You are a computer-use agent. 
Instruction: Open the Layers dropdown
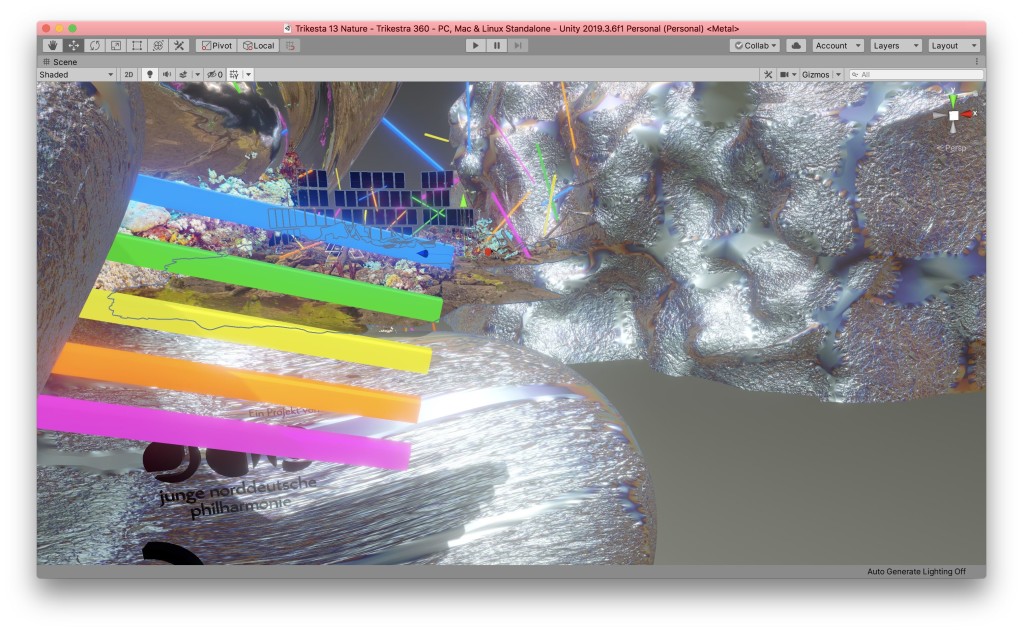coord(895,46)
